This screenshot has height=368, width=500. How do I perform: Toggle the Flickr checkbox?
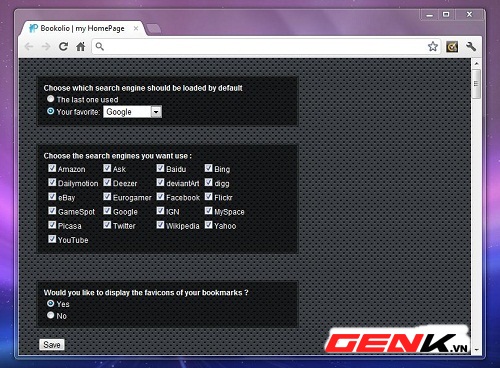(209, 196)
